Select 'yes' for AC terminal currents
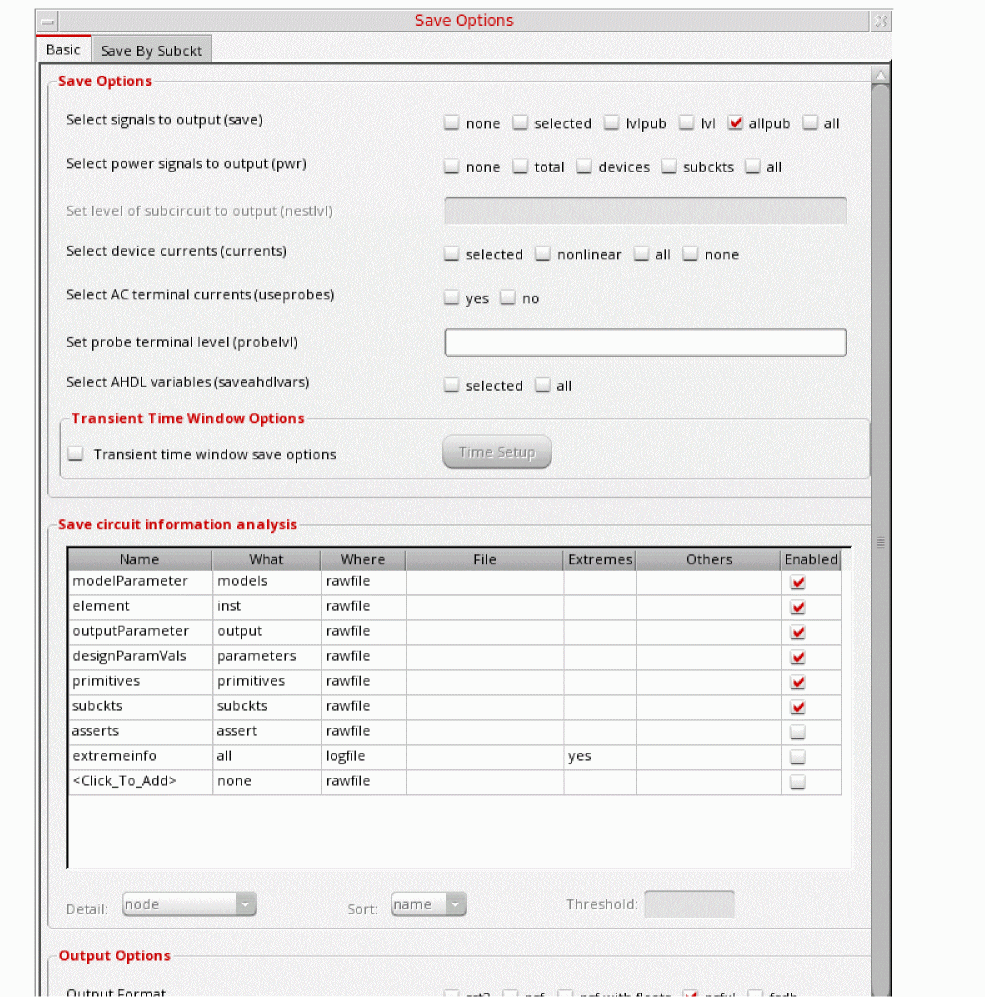The height and width of the screenshot is (997, 985). coord(452,299)
